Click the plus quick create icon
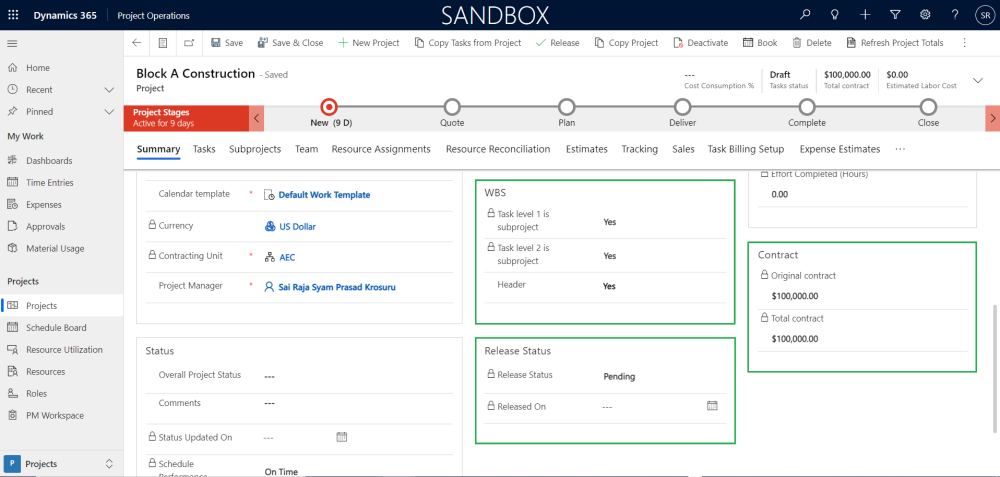The height and width of the screenshot is (477, 1000). 865,15
